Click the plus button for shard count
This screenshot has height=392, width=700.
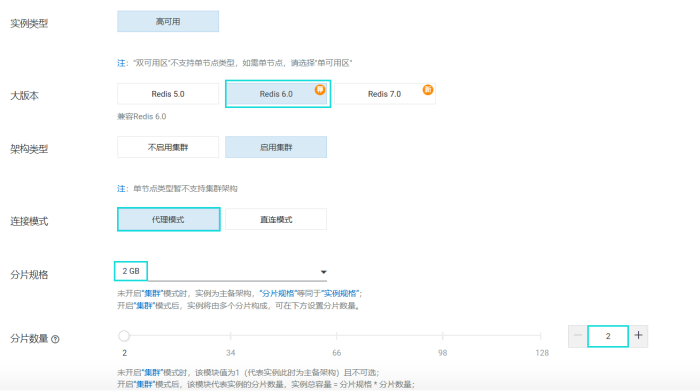[638, 336]
